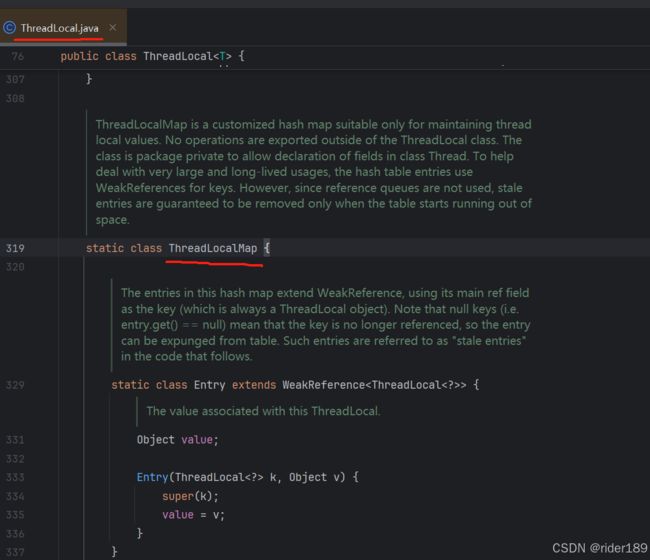Click 'static' keyword on line 319
Image resolution: width=650 pixels, height=560 pixels.
pos(104,248)
